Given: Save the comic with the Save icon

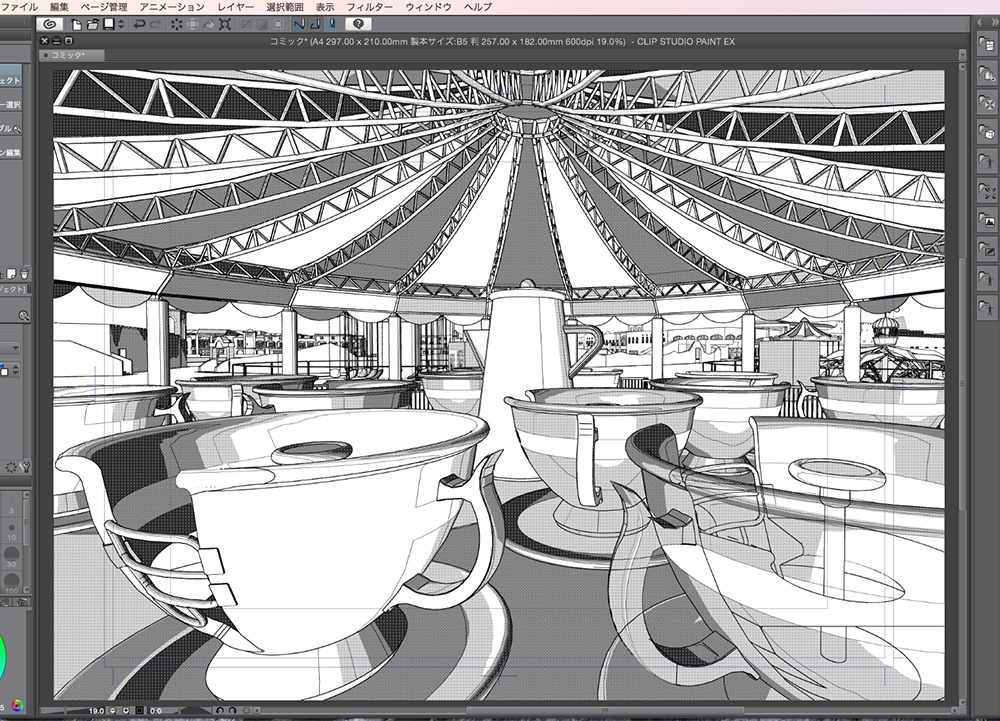Looking at the screenshot, I should (108, 24).
